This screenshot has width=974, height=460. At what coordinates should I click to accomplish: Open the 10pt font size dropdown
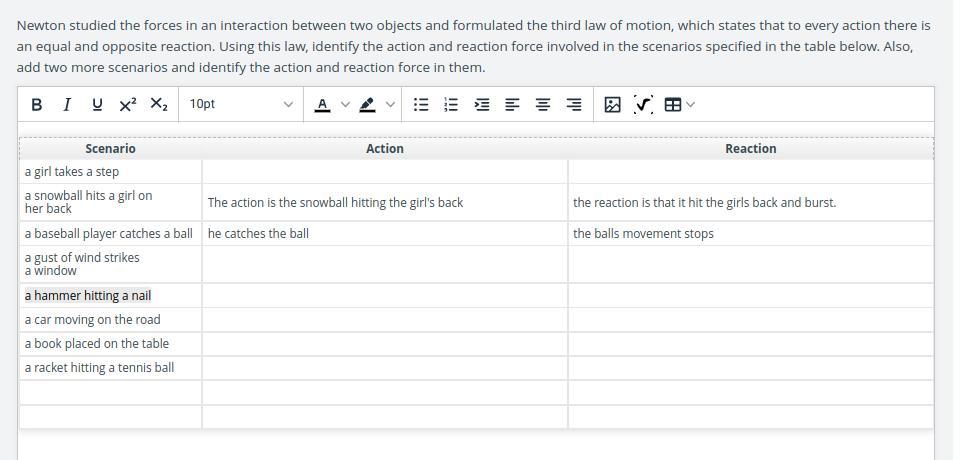coord(241,104)
